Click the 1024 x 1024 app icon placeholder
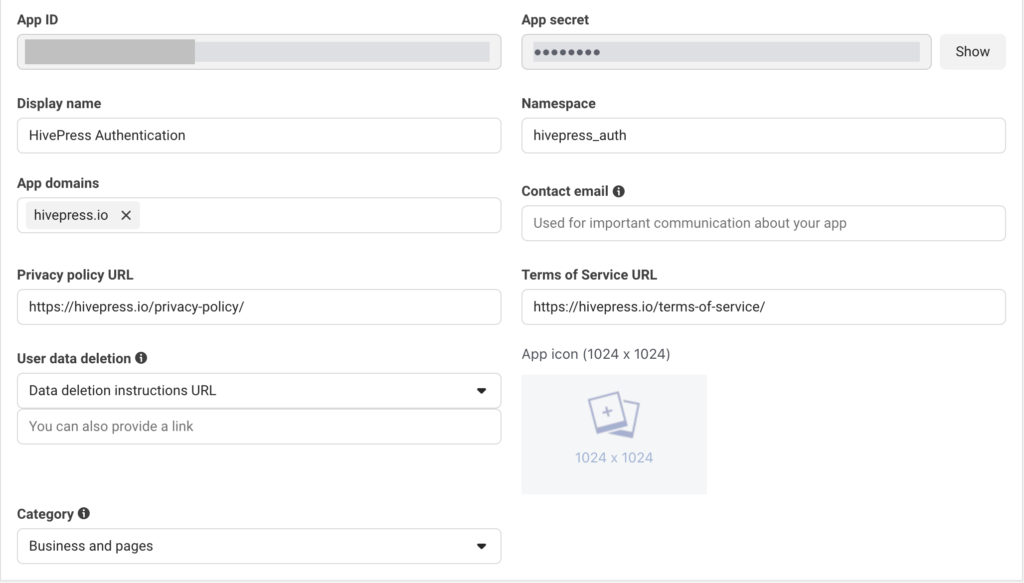This screenshot has width=1024, height=583. pos(614,434)
